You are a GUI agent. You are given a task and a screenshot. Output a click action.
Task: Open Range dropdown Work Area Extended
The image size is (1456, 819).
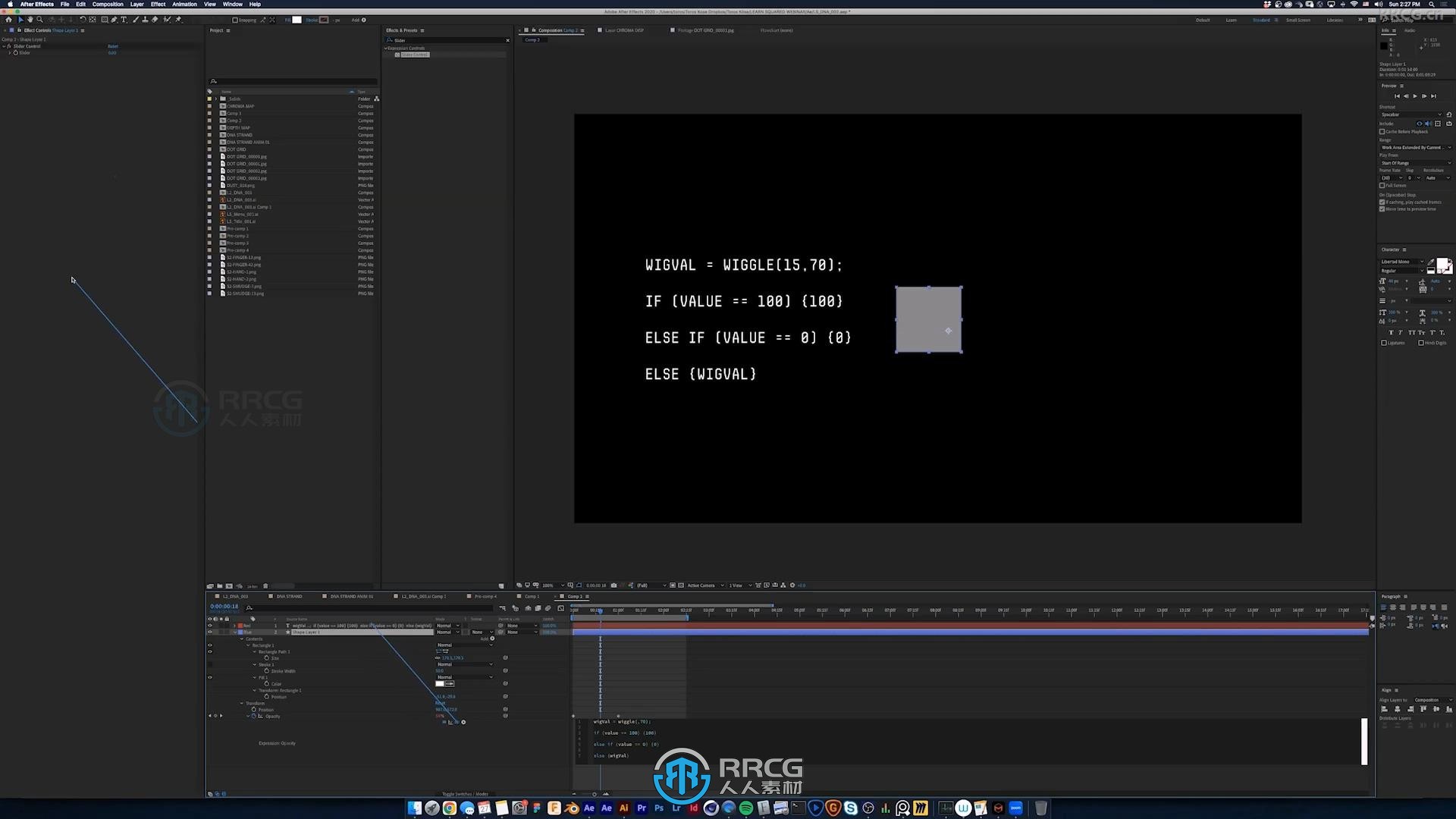point(1415,148)
